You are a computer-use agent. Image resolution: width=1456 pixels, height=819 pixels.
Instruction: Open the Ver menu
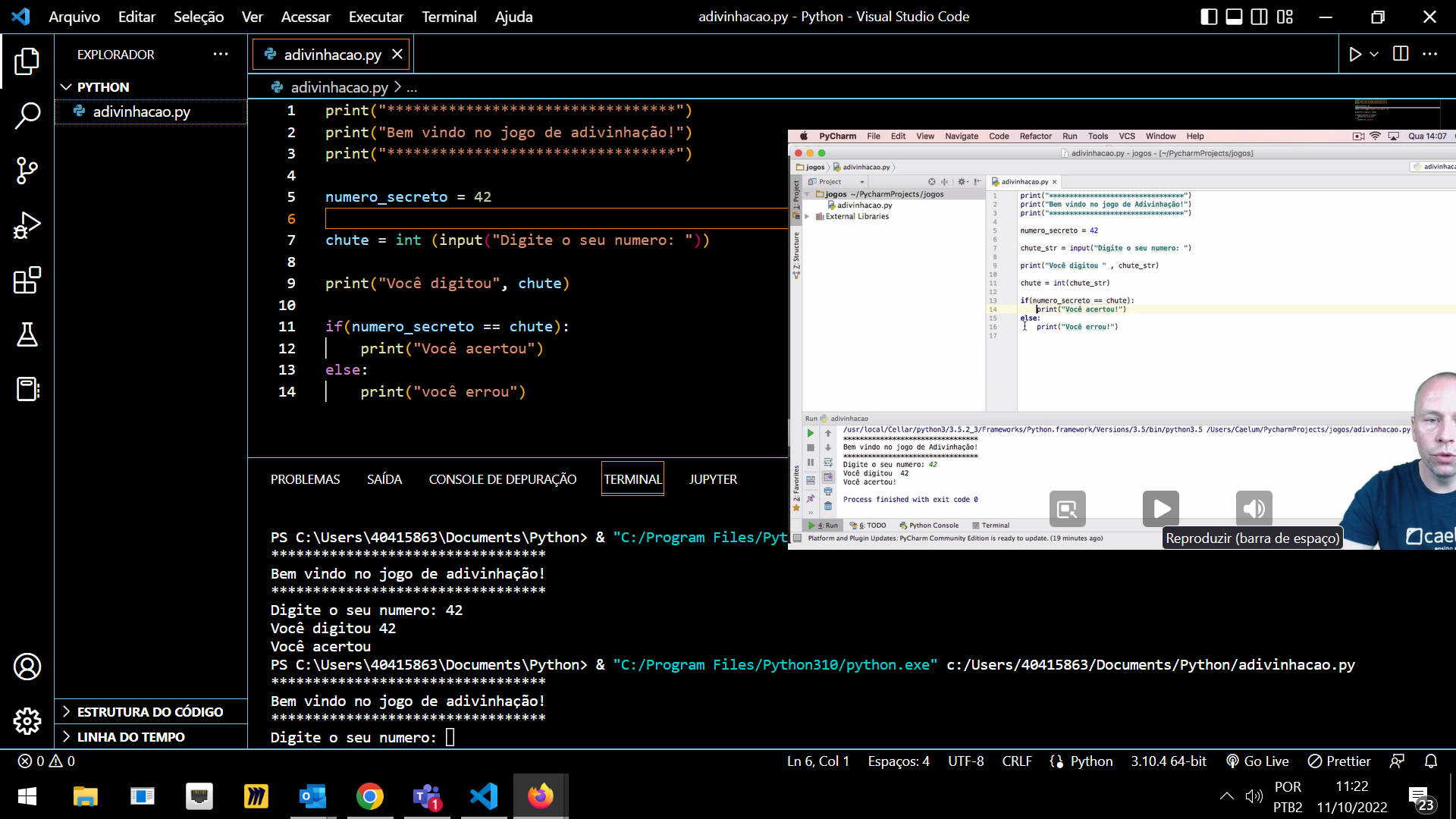coord(252,17)
